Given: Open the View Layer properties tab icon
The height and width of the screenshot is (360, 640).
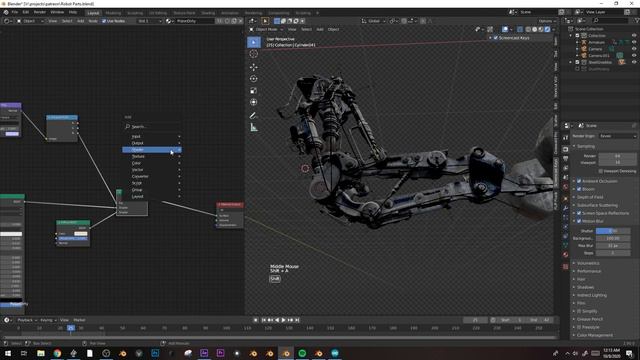Looking at the screenshot, I should pyautogui.click(x=565, y=168).
